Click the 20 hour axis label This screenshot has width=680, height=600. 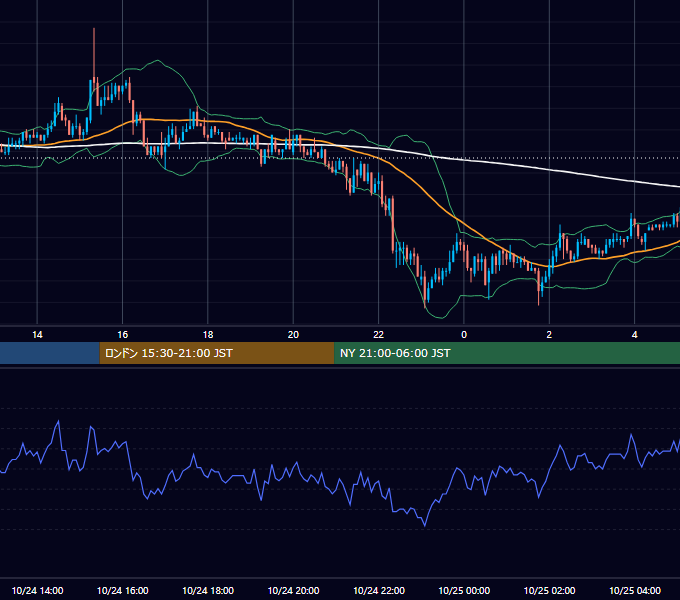293,335
